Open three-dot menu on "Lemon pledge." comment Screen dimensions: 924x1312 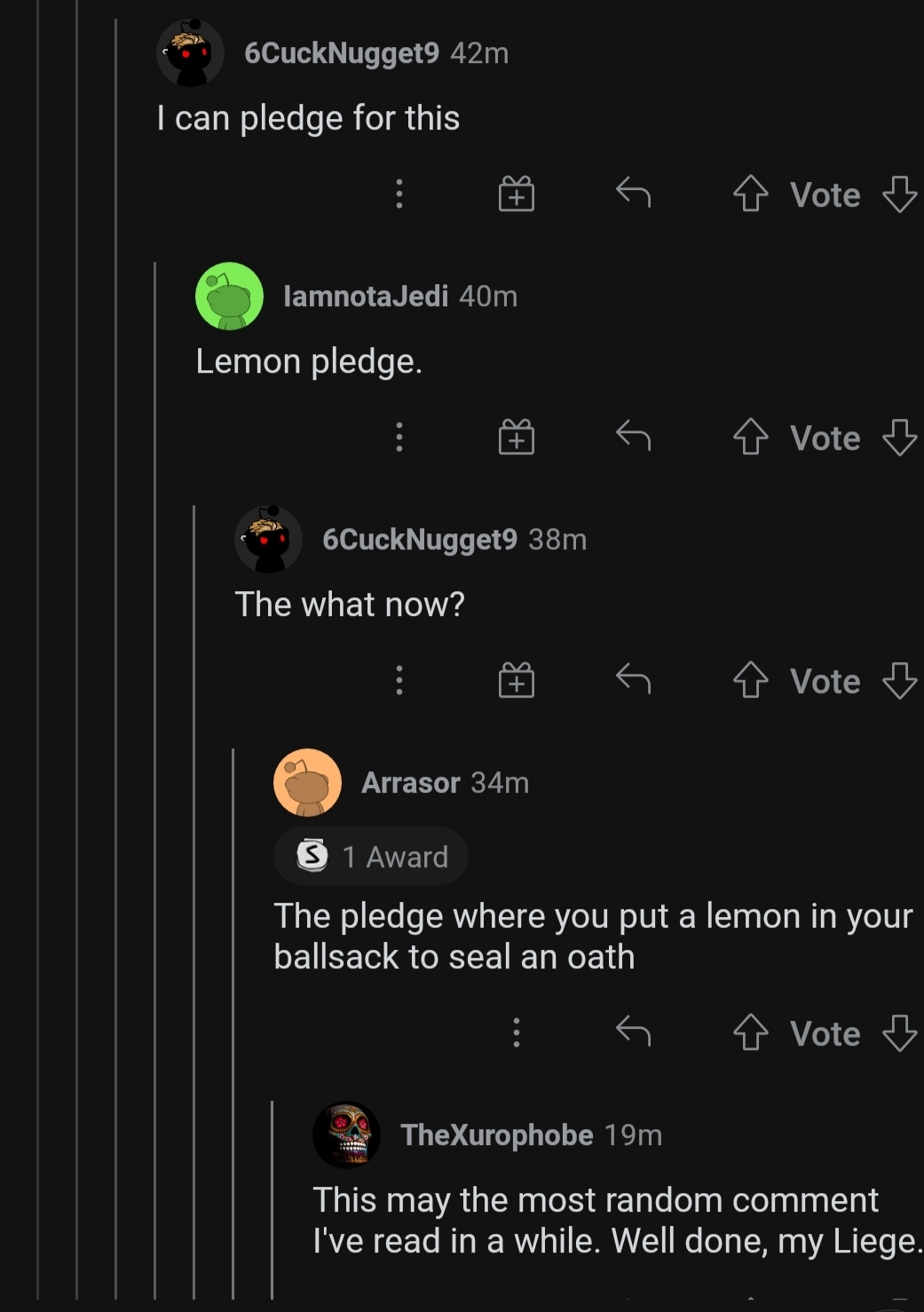click(x=399, y=437)
